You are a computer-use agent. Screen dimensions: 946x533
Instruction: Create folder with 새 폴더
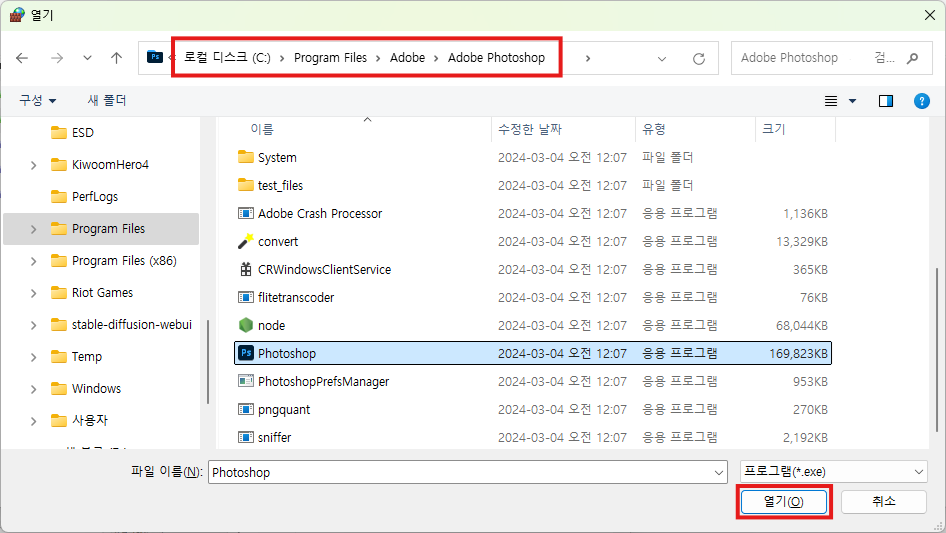click(x=107, y=100)
